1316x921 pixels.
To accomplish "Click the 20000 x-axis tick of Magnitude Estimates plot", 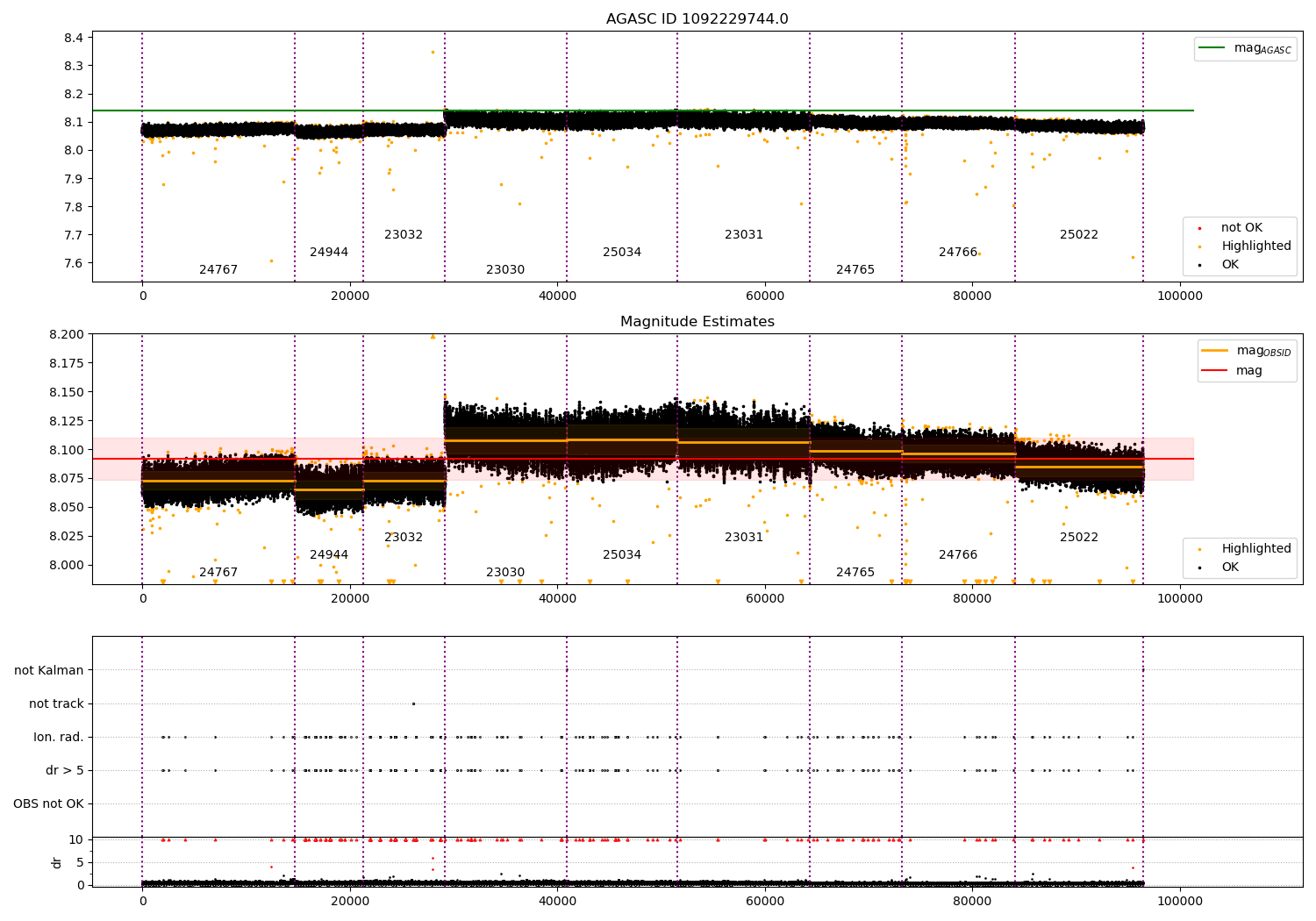I will click(x=350, y=598).
